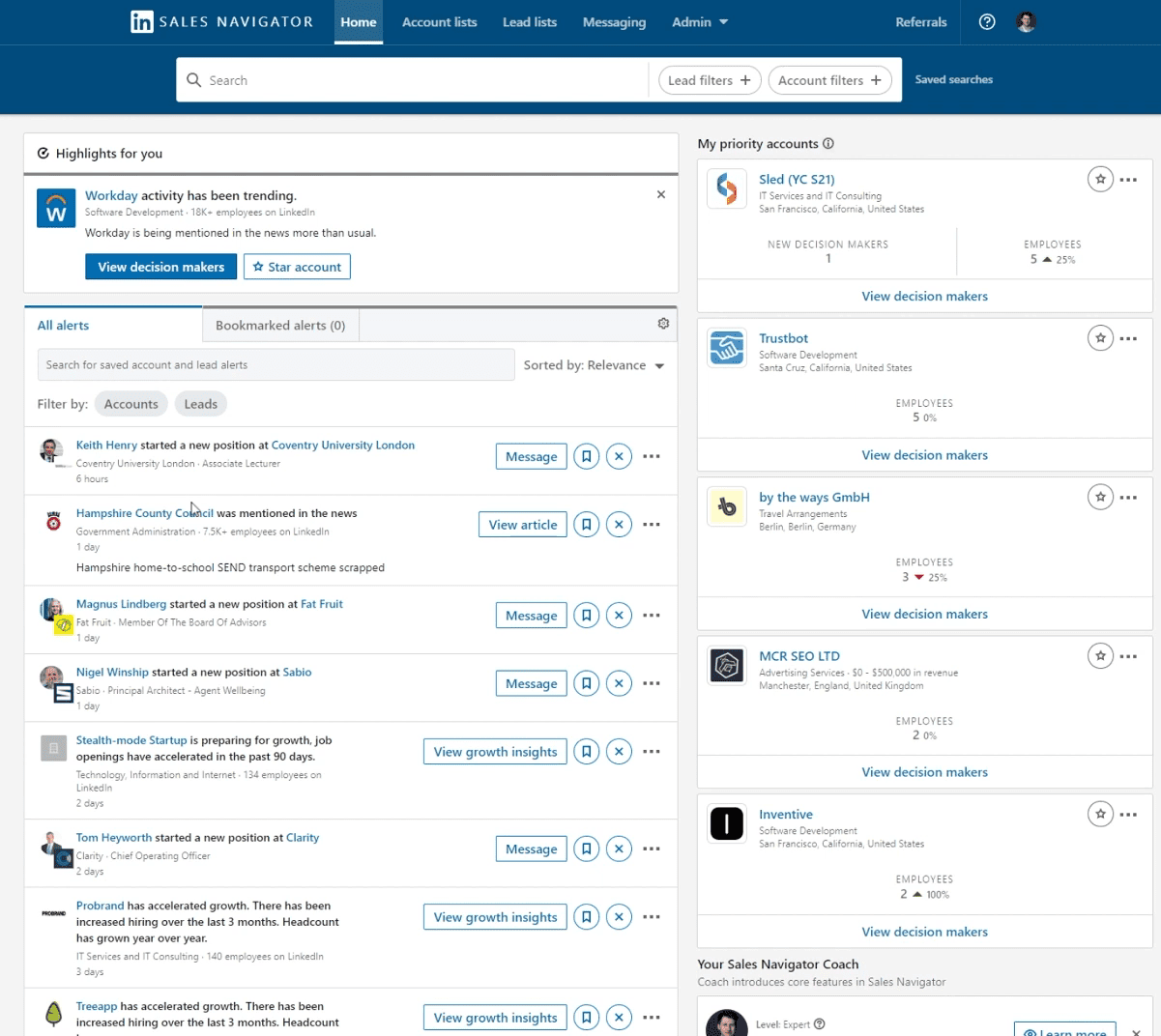1161x1036 pixels.
Task: Dismiss the Magnus Lindberg alert
Action: (619, 616)
